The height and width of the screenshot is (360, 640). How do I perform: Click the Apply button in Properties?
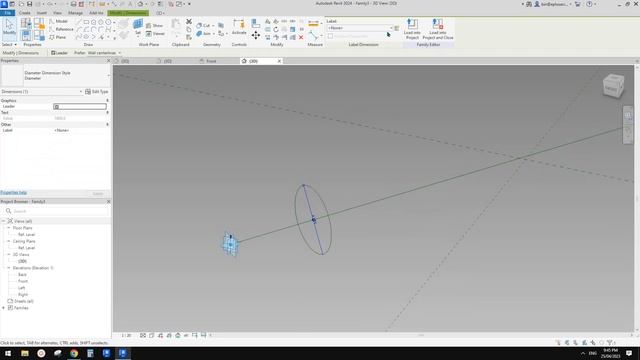click(x=98, y=193)
